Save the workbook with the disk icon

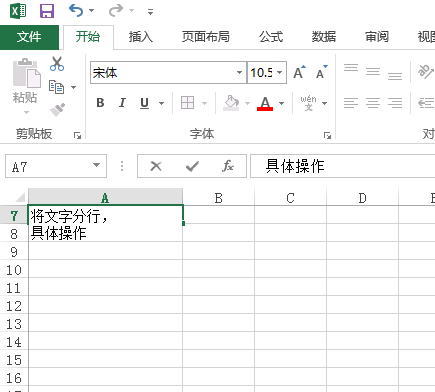point(47,11)
